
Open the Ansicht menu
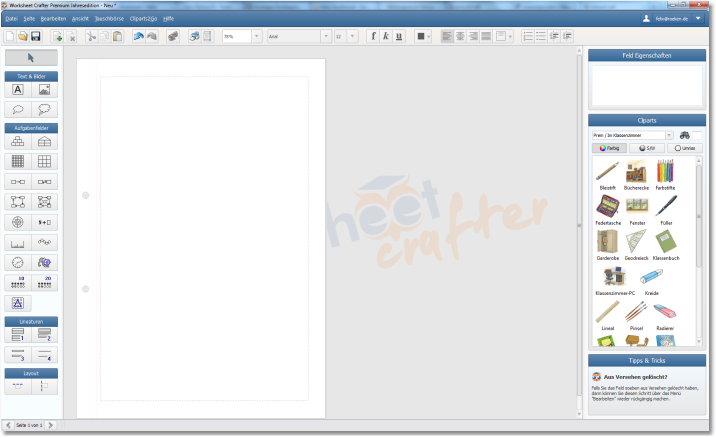pos(80,19)
